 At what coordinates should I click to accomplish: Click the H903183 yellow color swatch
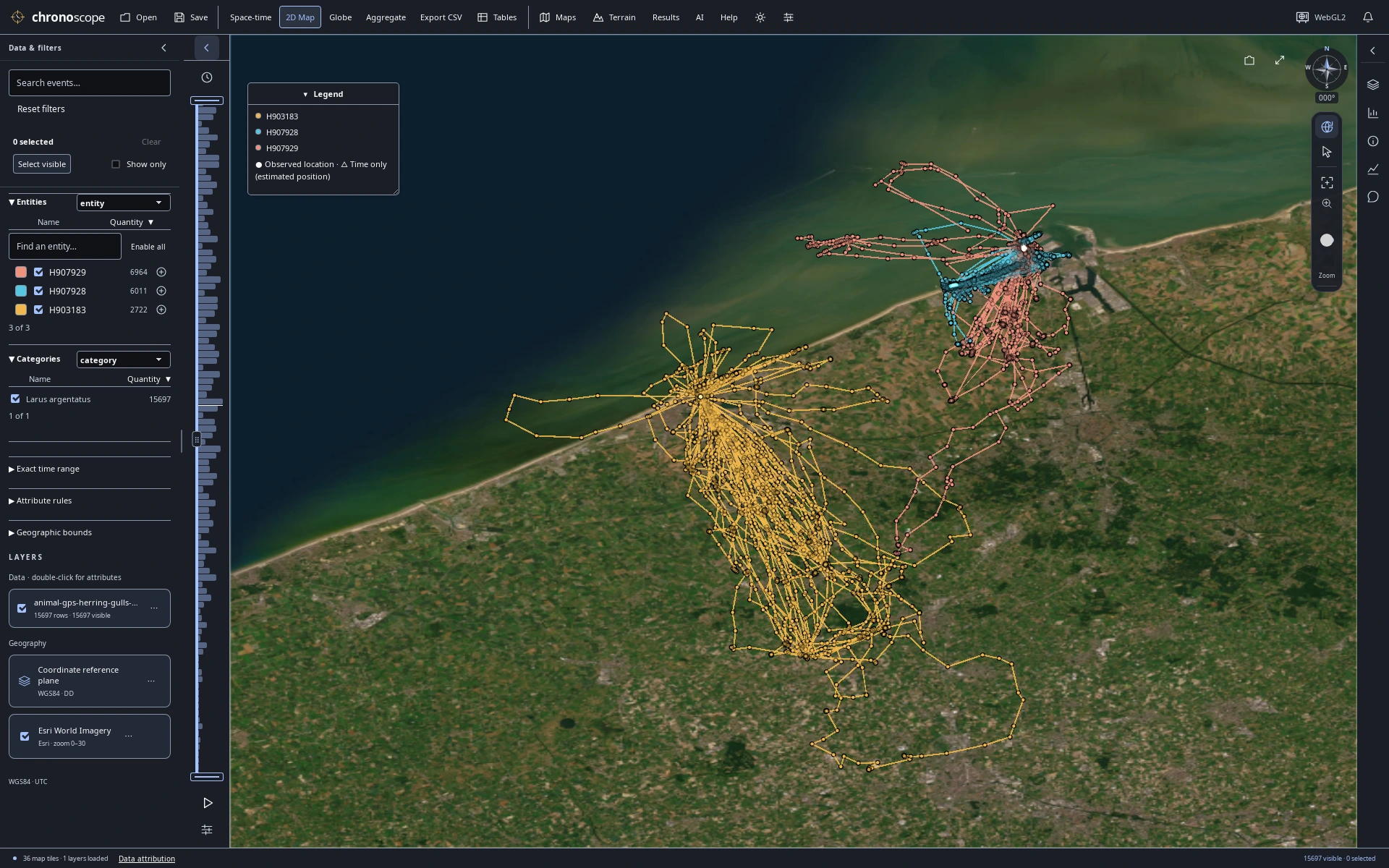(x=21, y=310)
